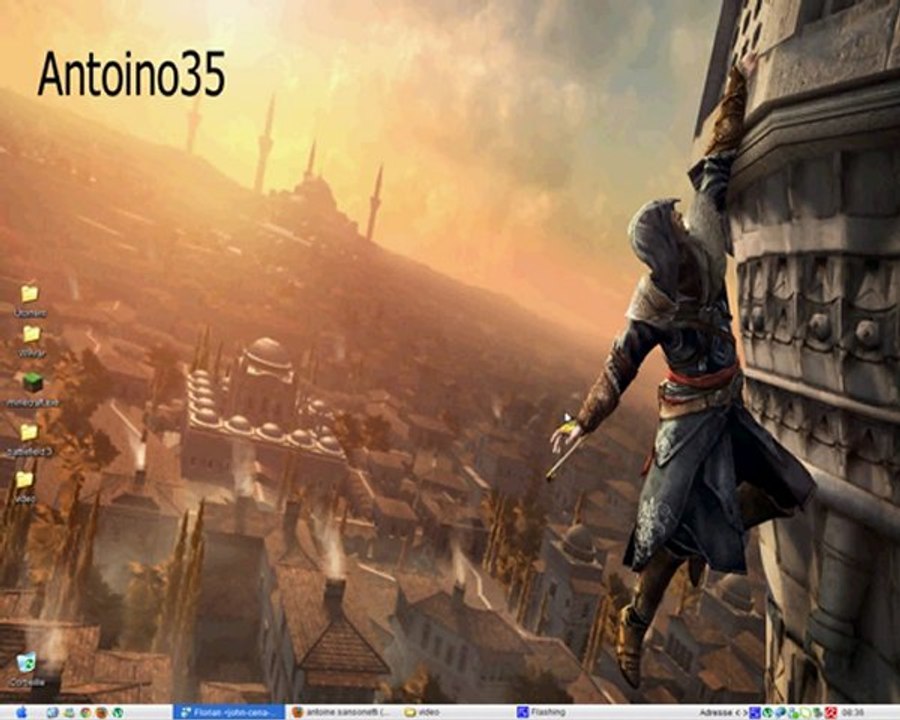900x720 pixels.
Task: Launch Chrome from quick-launch bar
Action: pyautogui.click(x=85, y=713)
